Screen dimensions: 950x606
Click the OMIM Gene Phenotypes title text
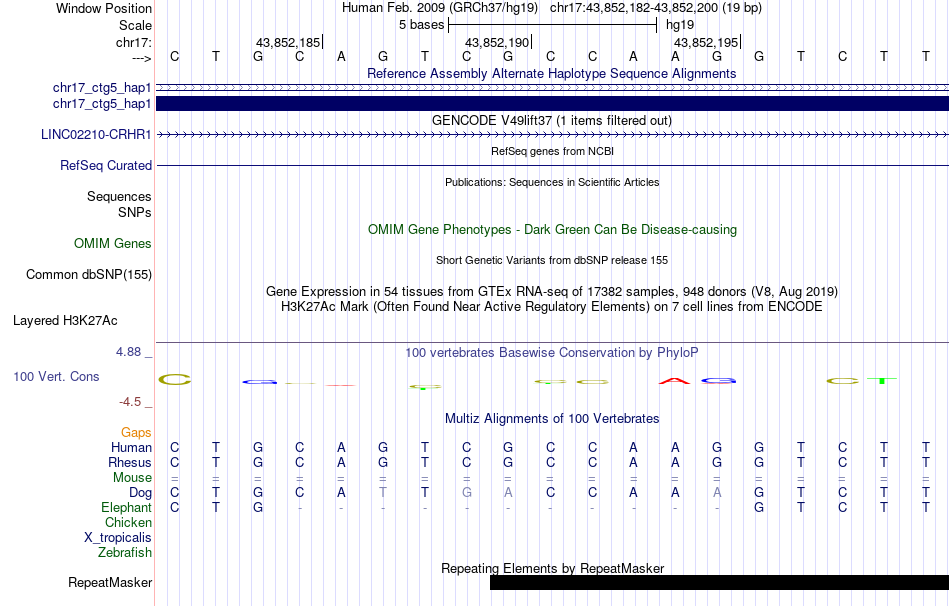pos(552,230)
